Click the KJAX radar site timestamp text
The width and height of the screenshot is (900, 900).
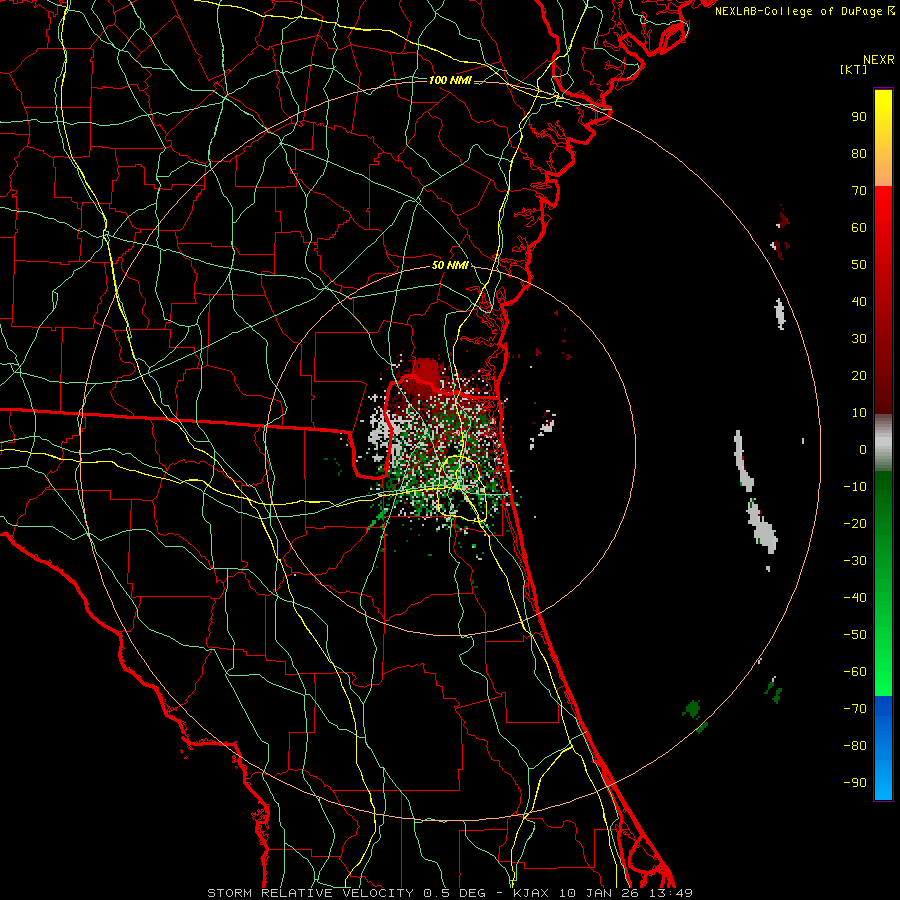[603, 893]
